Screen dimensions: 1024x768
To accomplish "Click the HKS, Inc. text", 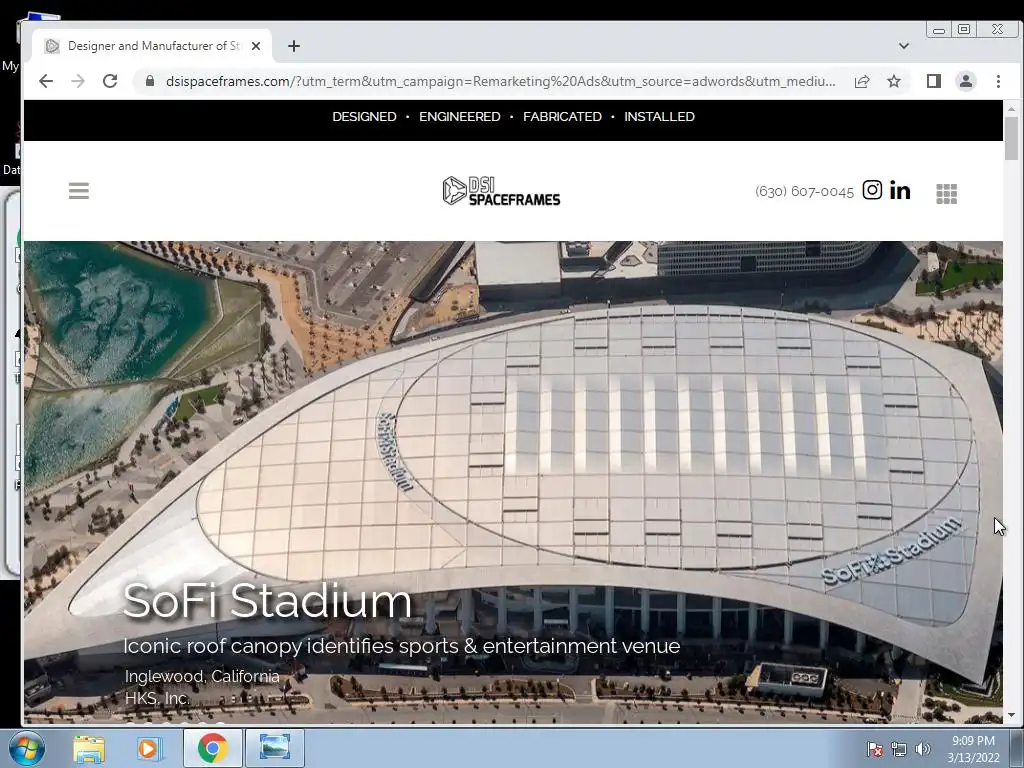I will click(x=157, y=698).
